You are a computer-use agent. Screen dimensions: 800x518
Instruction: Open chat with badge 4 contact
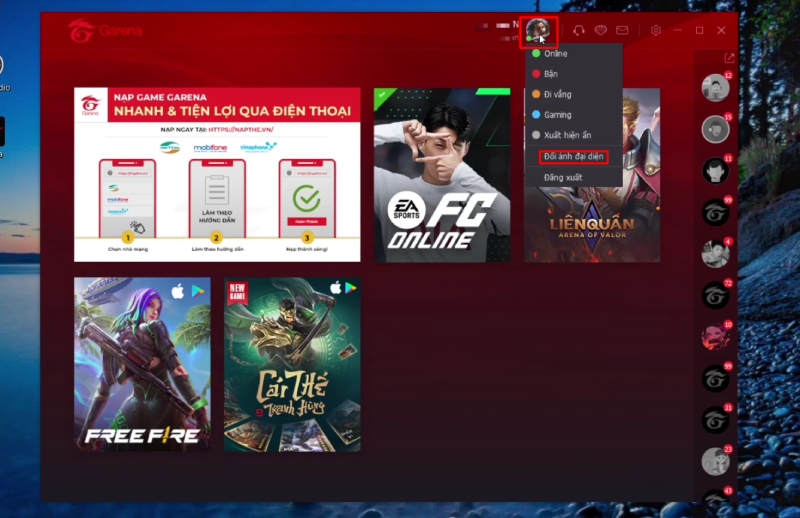(715, 254)
